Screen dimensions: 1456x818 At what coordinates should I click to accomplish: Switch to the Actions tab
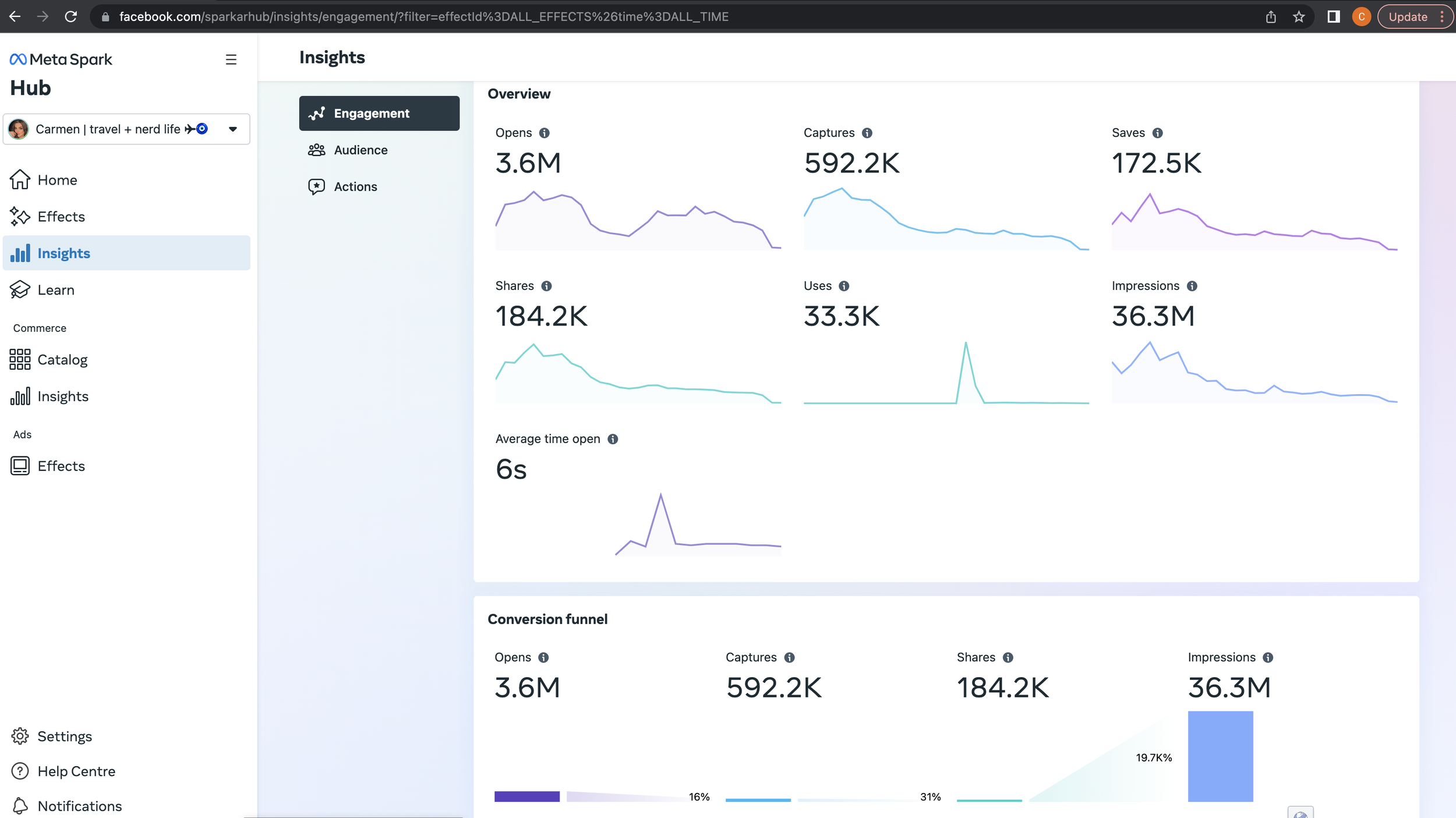(x=355, y=187)
